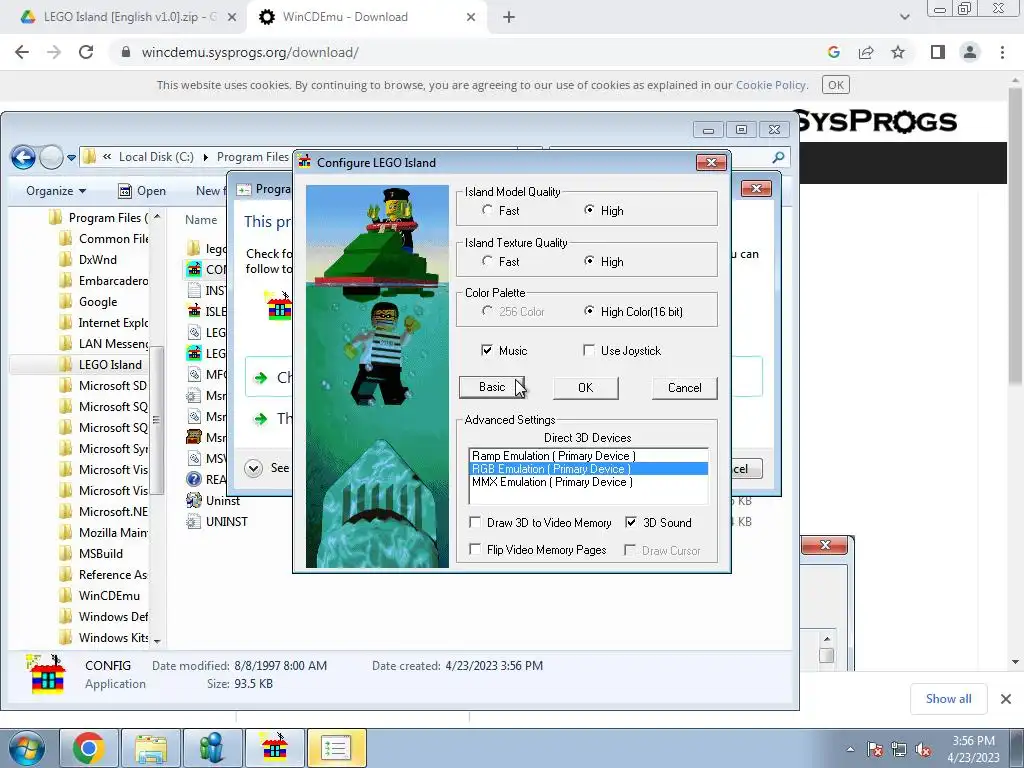The width and height of the screenshot is (1024, 768).
Task: Select DxWnd folder in tree
Action: tap(97, 259)
